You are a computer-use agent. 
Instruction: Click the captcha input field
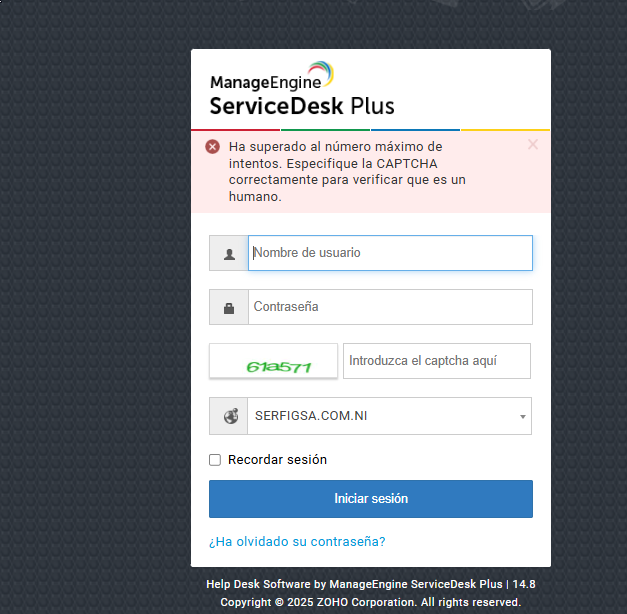(437, 361)
